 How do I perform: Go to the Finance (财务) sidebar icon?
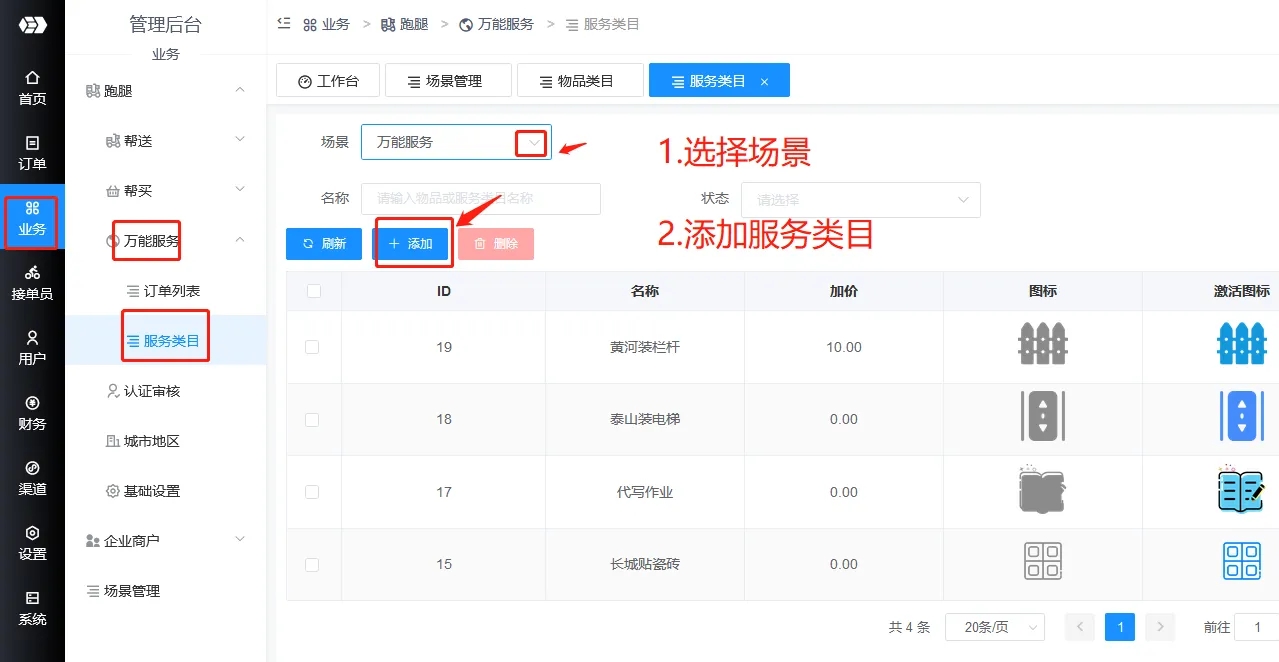[32, 412]
